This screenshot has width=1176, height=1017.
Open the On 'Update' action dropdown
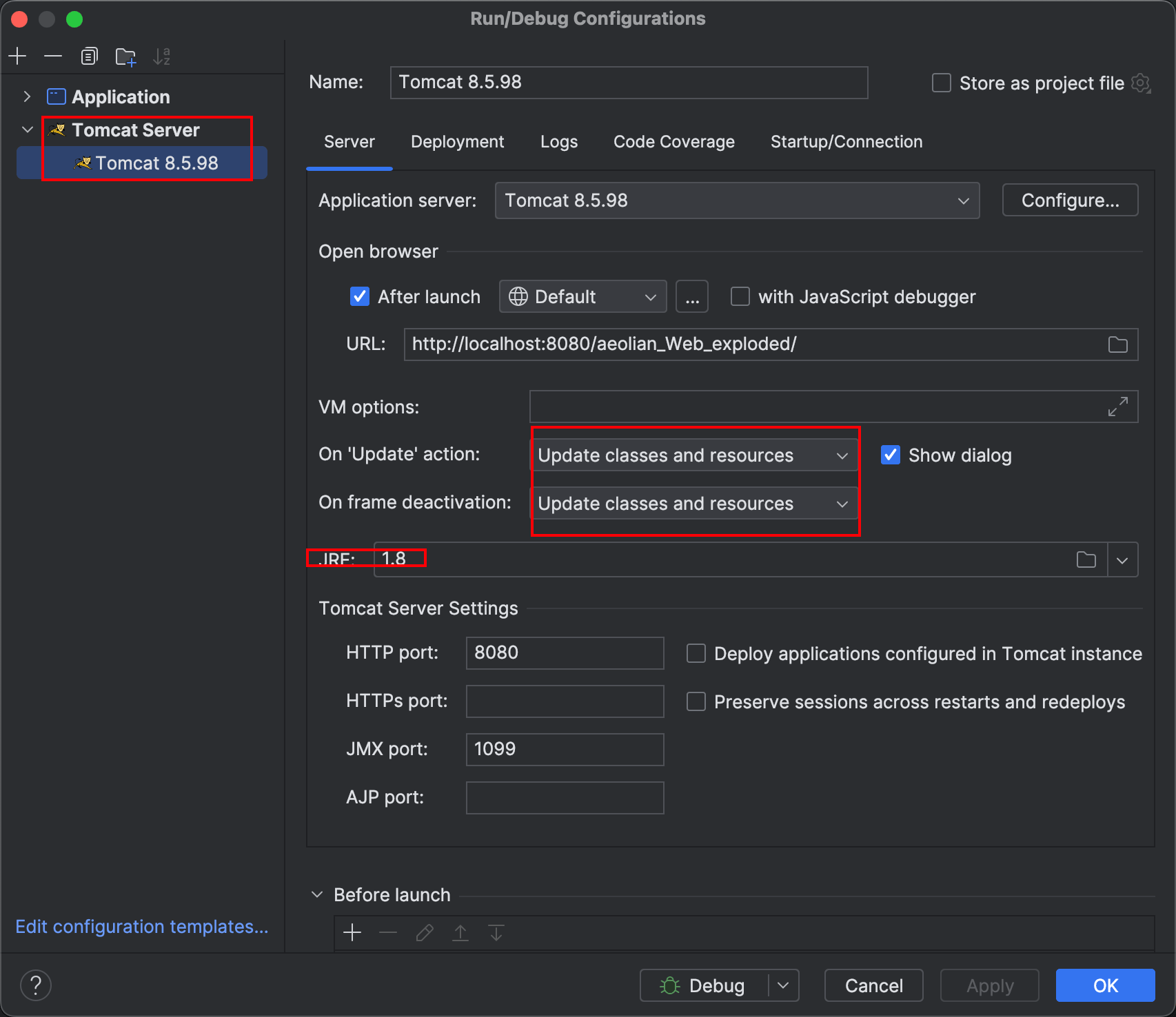click(x=693, y=455)
